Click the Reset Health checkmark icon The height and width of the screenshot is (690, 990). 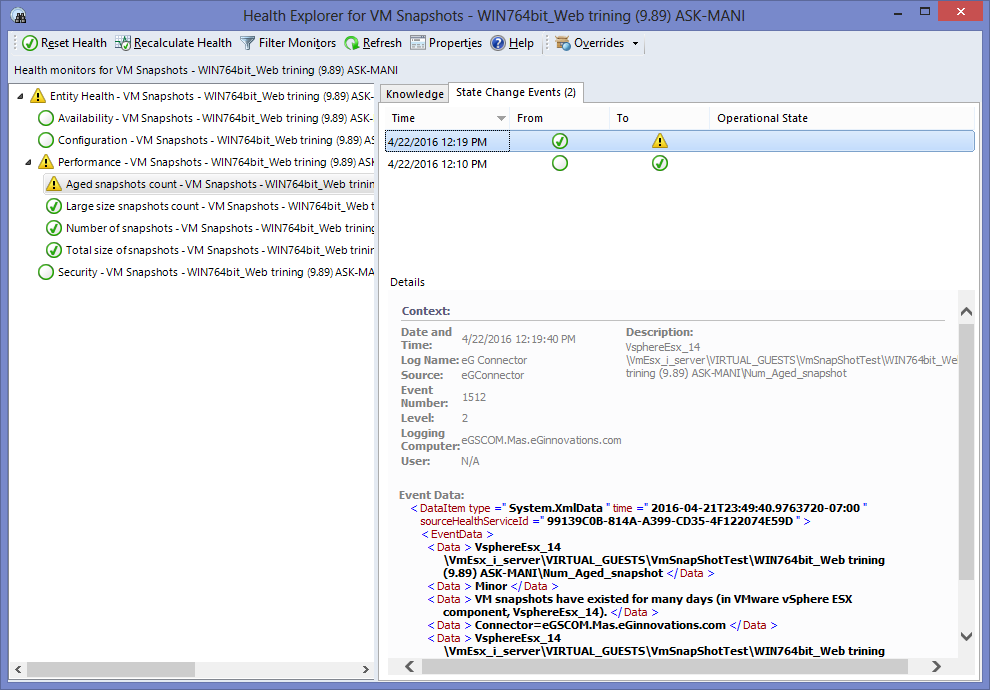click(30, 43)
